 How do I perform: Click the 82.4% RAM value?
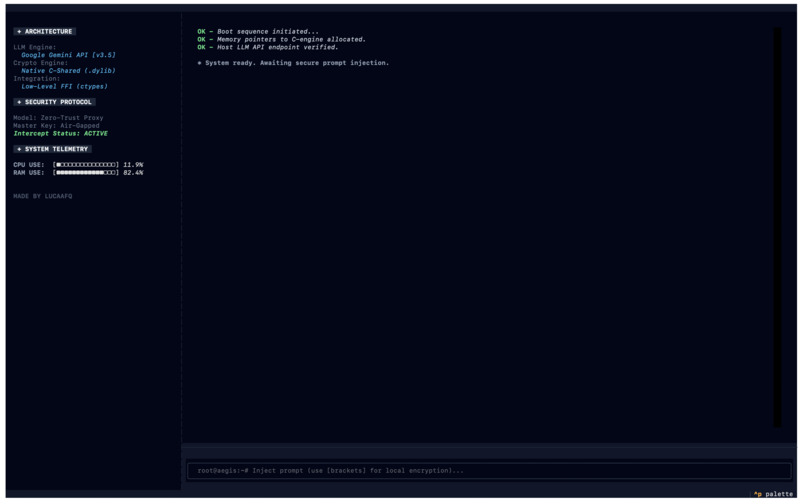pos(133,173)
